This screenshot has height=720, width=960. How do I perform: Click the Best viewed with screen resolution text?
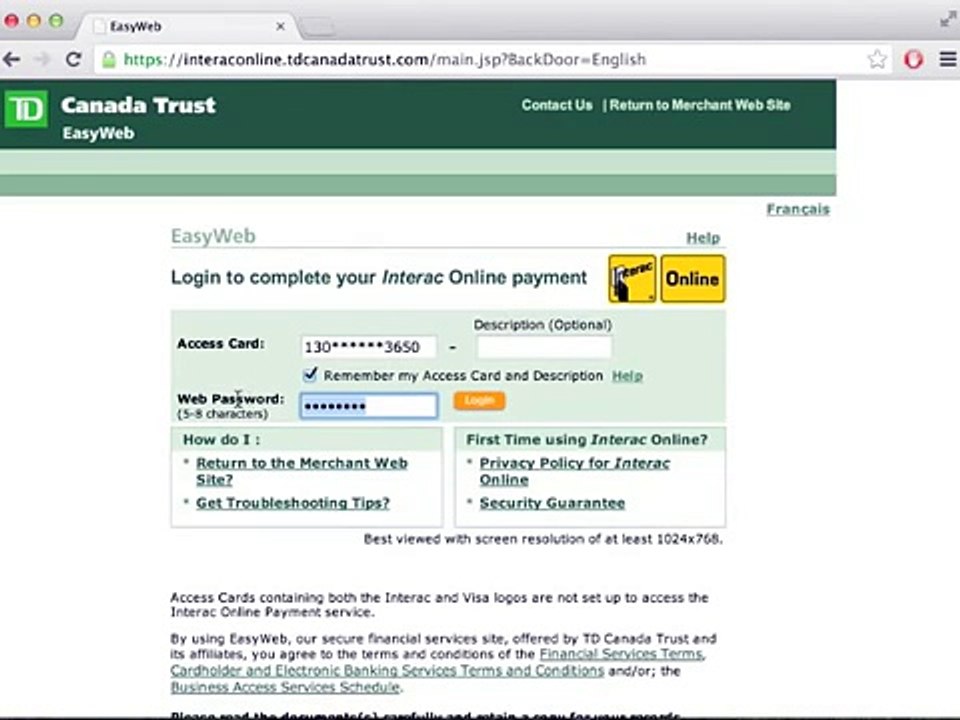[x=543, y=539]
